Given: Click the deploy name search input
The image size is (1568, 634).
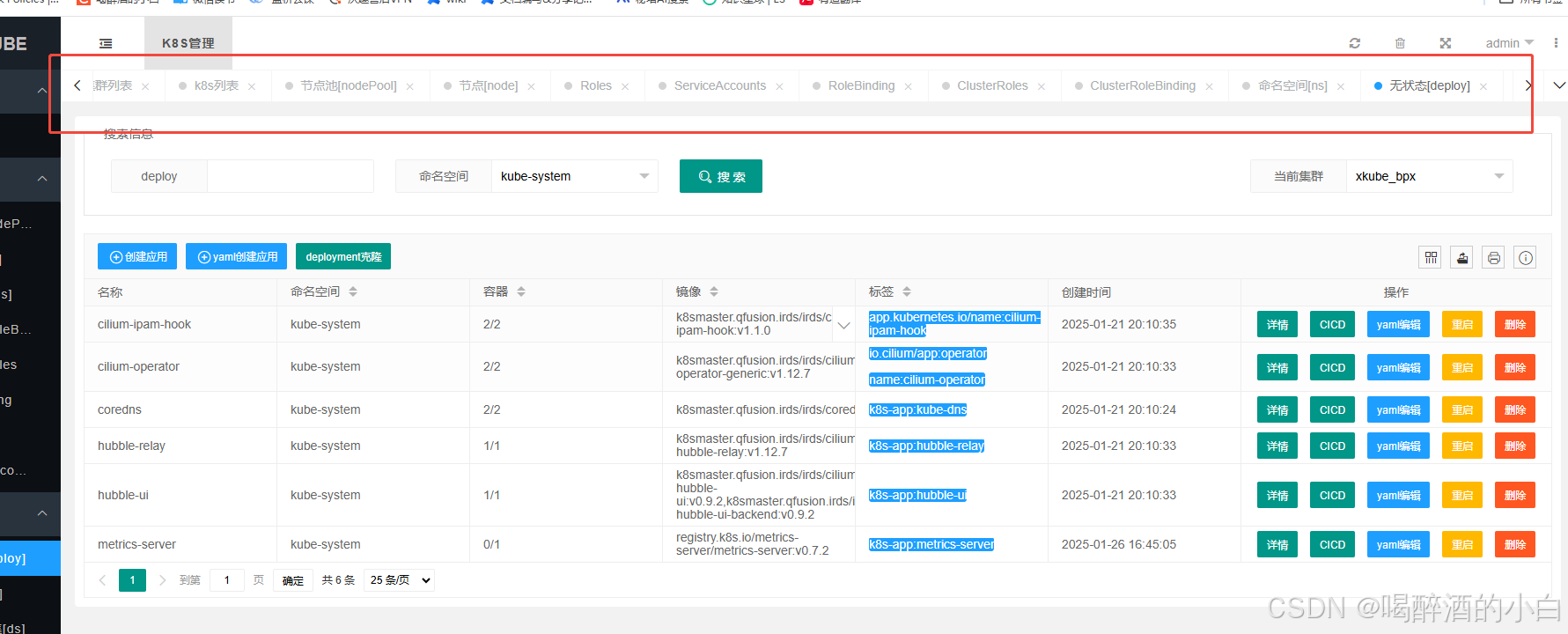Looking at the screenshot, I should click(x=290, y=176).
